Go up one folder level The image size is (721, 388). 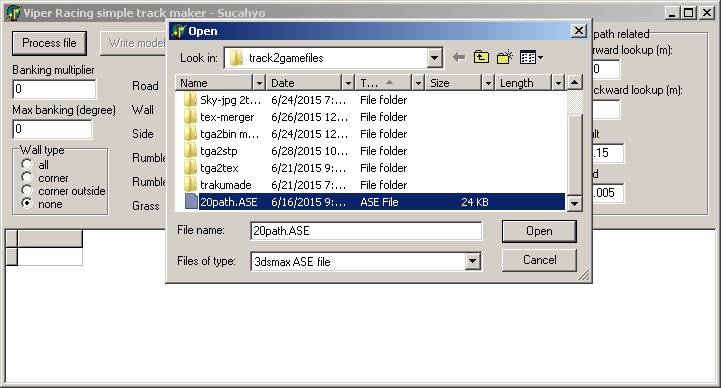(x=481, y=57)
